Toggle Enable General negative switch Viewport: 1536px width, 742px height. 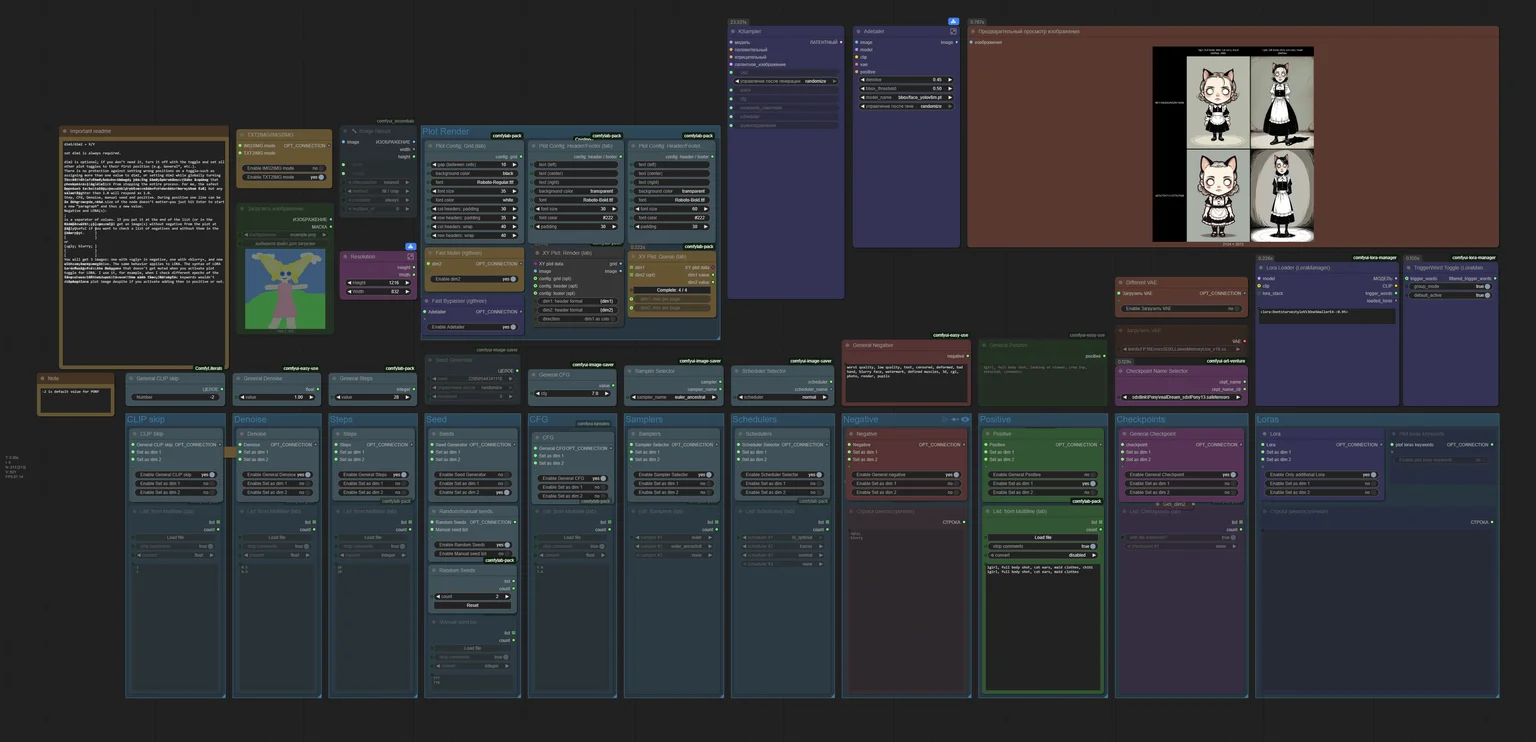957,475
